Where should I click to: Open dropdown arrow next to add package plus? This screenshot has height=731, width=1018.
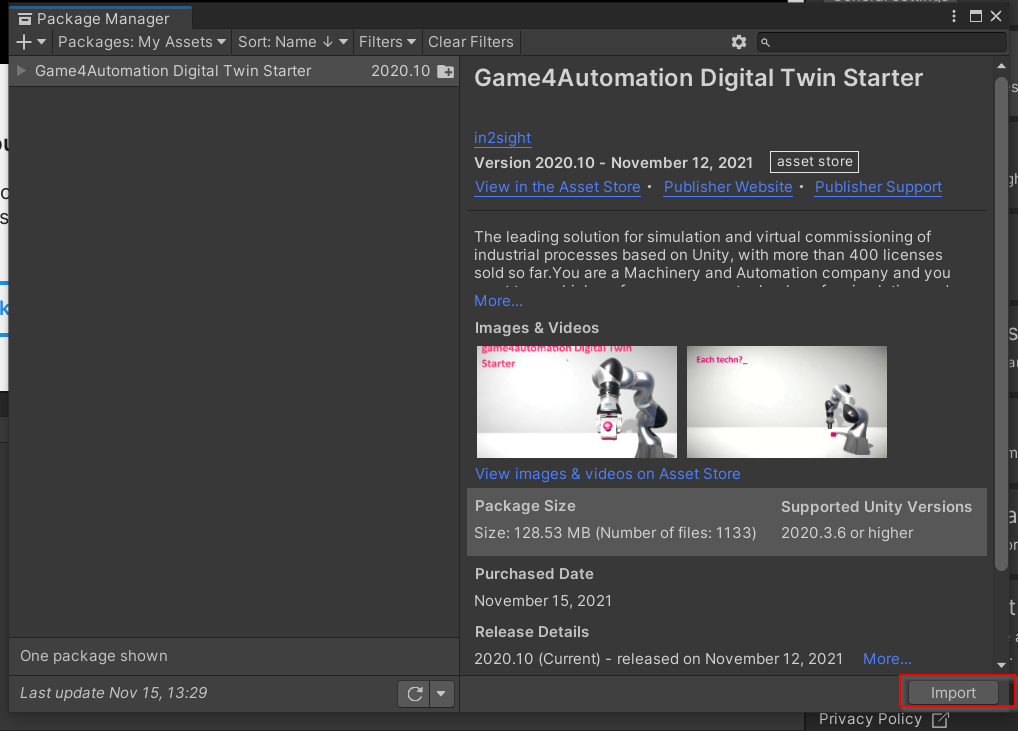coord(42,42)
